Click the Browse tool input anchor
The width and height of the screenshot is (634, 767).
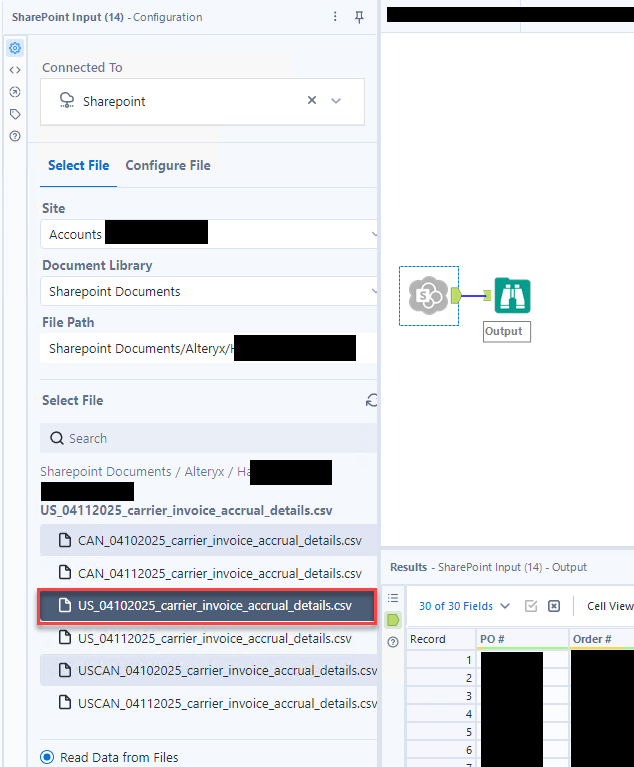487,295
